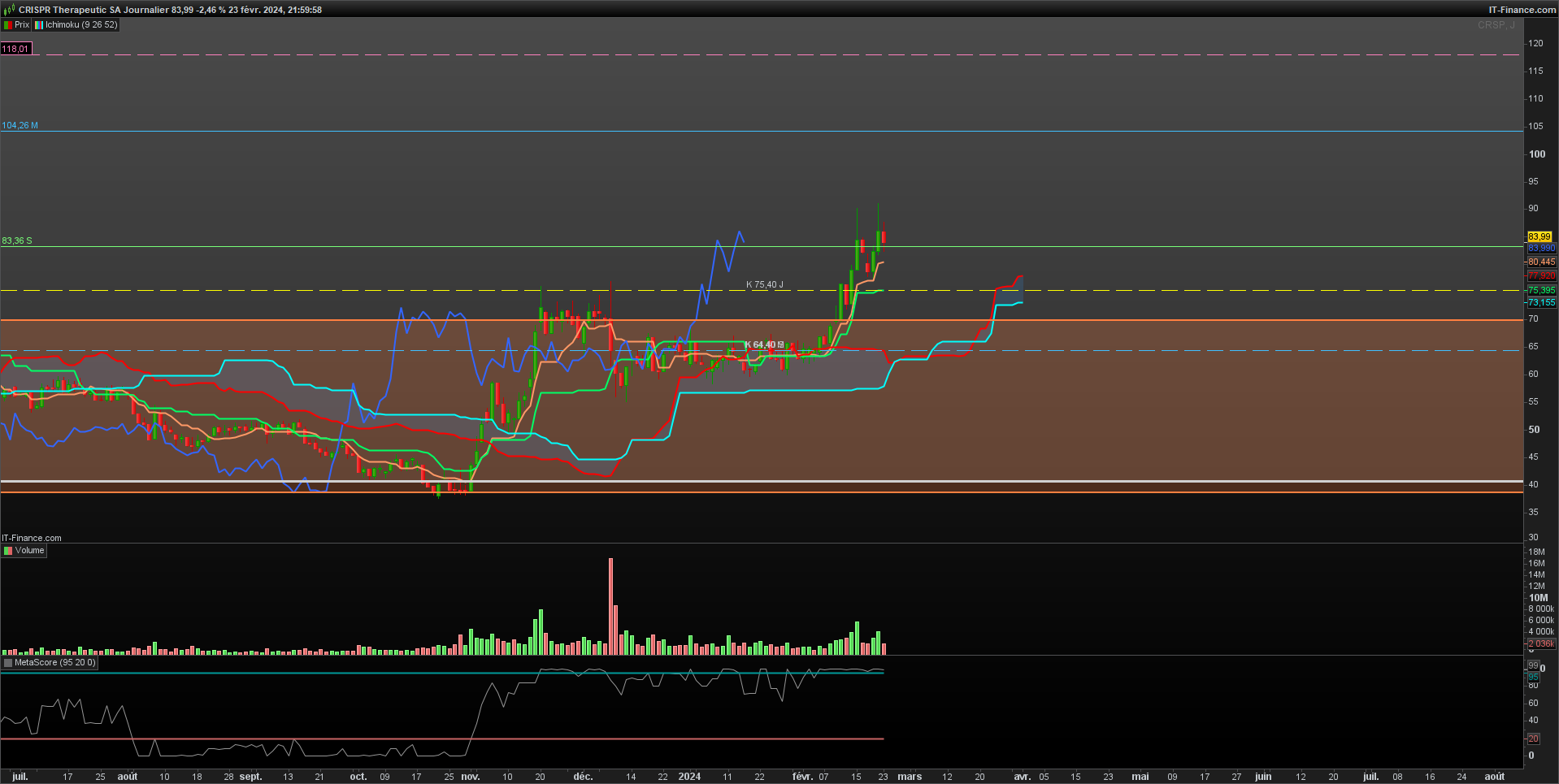Click the IT-Finance.com watermark above Volume panel
This screenshot has width=1559, height=784.
point(32,538)
